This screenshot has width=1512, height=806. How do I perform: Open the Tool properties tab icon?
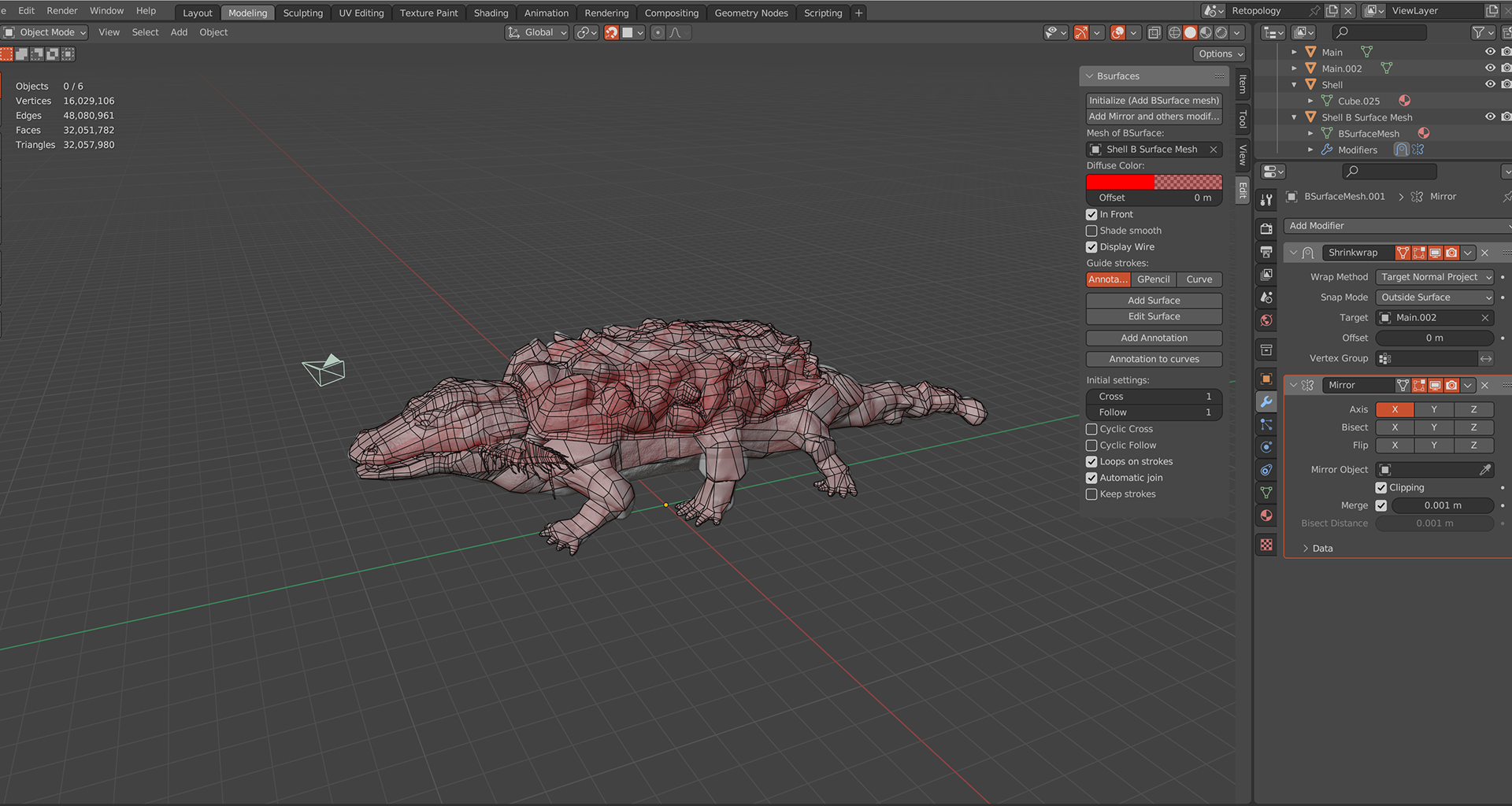1266,200
